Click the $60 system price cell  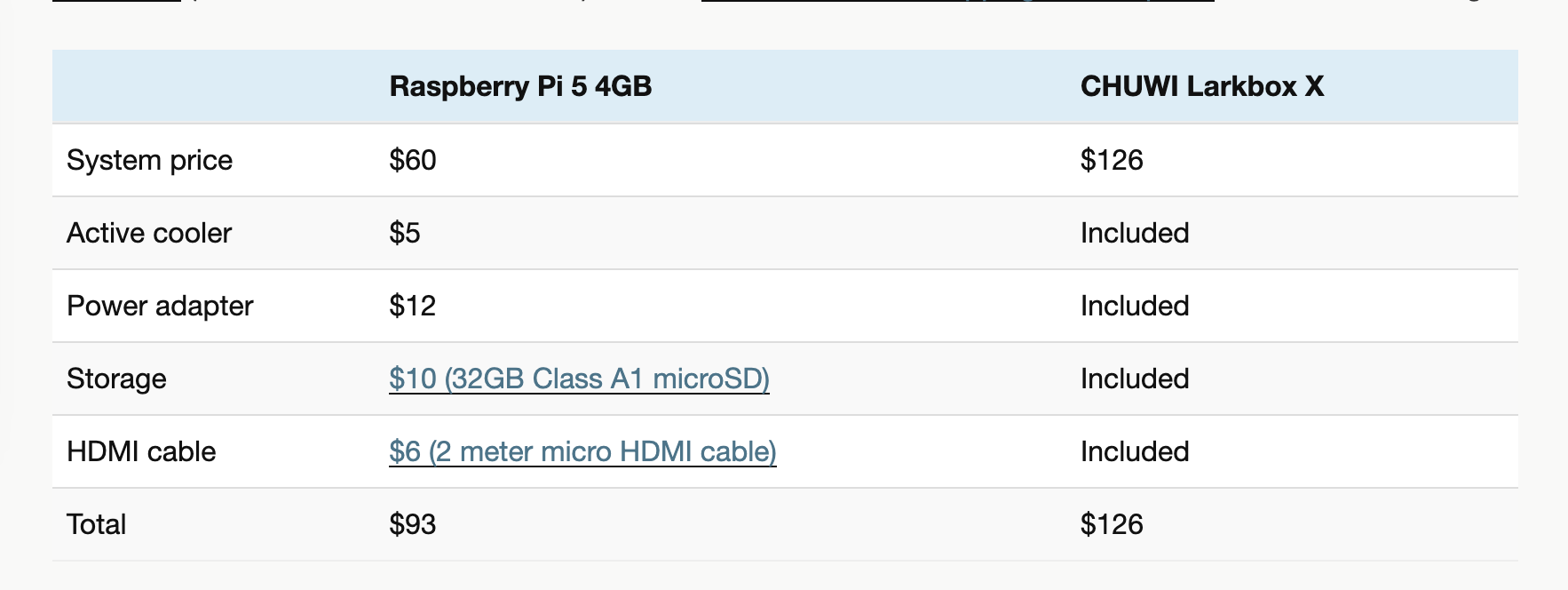pyautogui.click(x=413, y=160)
